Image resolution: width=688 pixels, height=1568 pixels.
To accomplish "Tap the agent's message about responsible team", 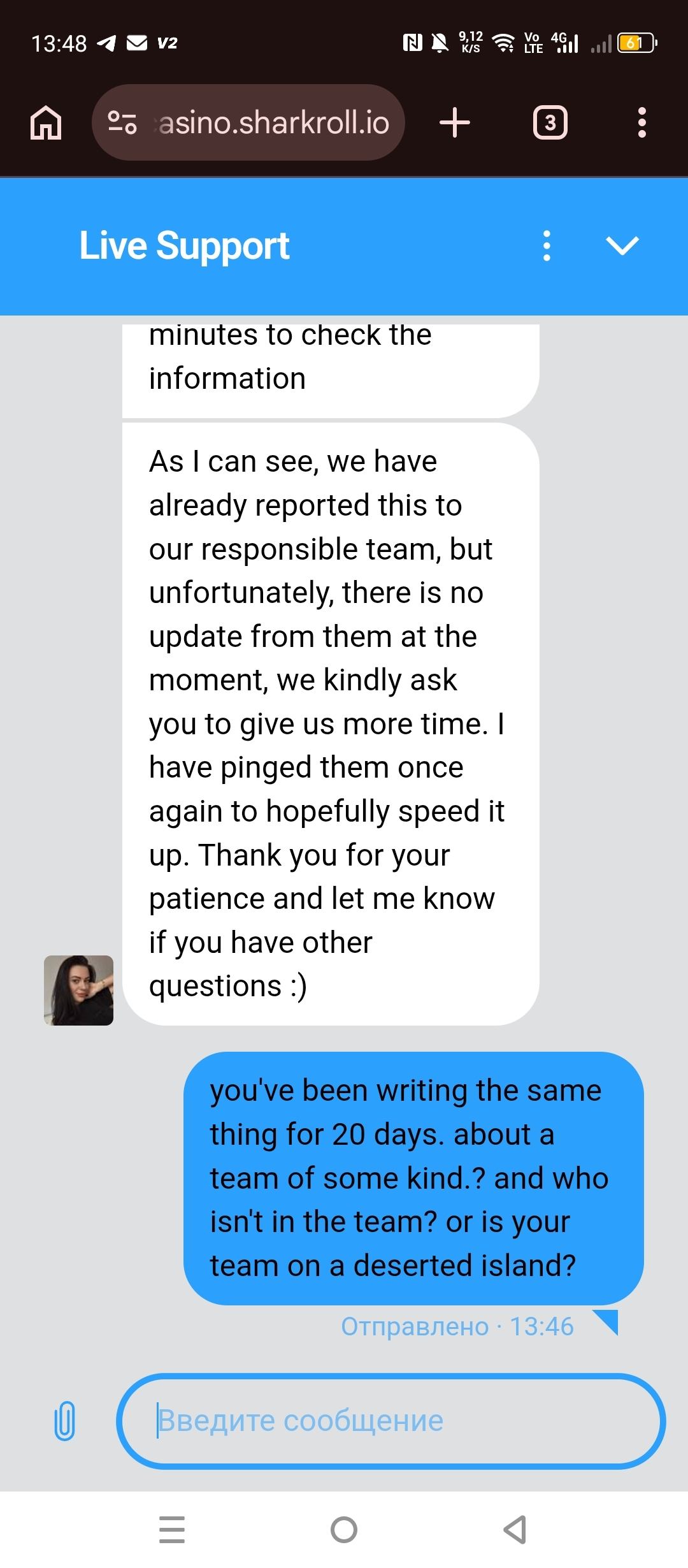I will pyautogui.click(x=331, y=723).
